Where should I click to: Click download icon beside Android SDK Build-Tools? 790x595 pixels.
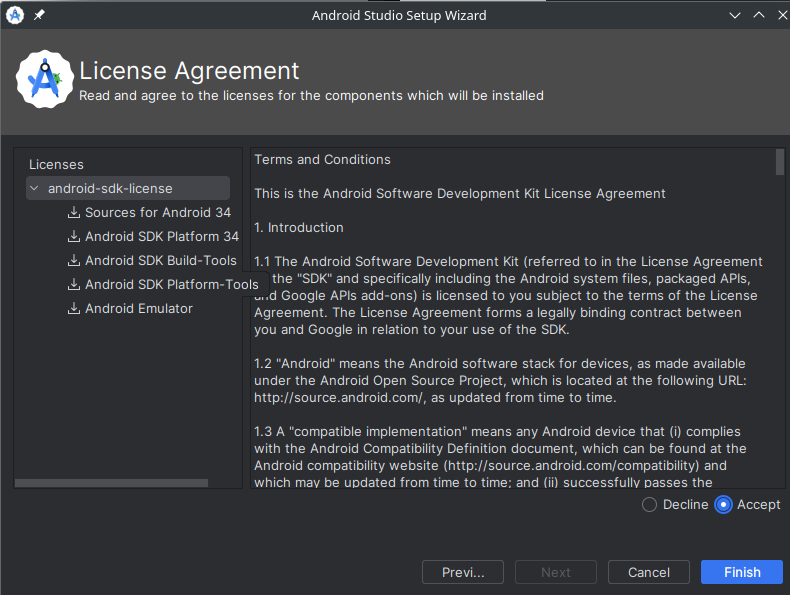[x=74, y=261]
